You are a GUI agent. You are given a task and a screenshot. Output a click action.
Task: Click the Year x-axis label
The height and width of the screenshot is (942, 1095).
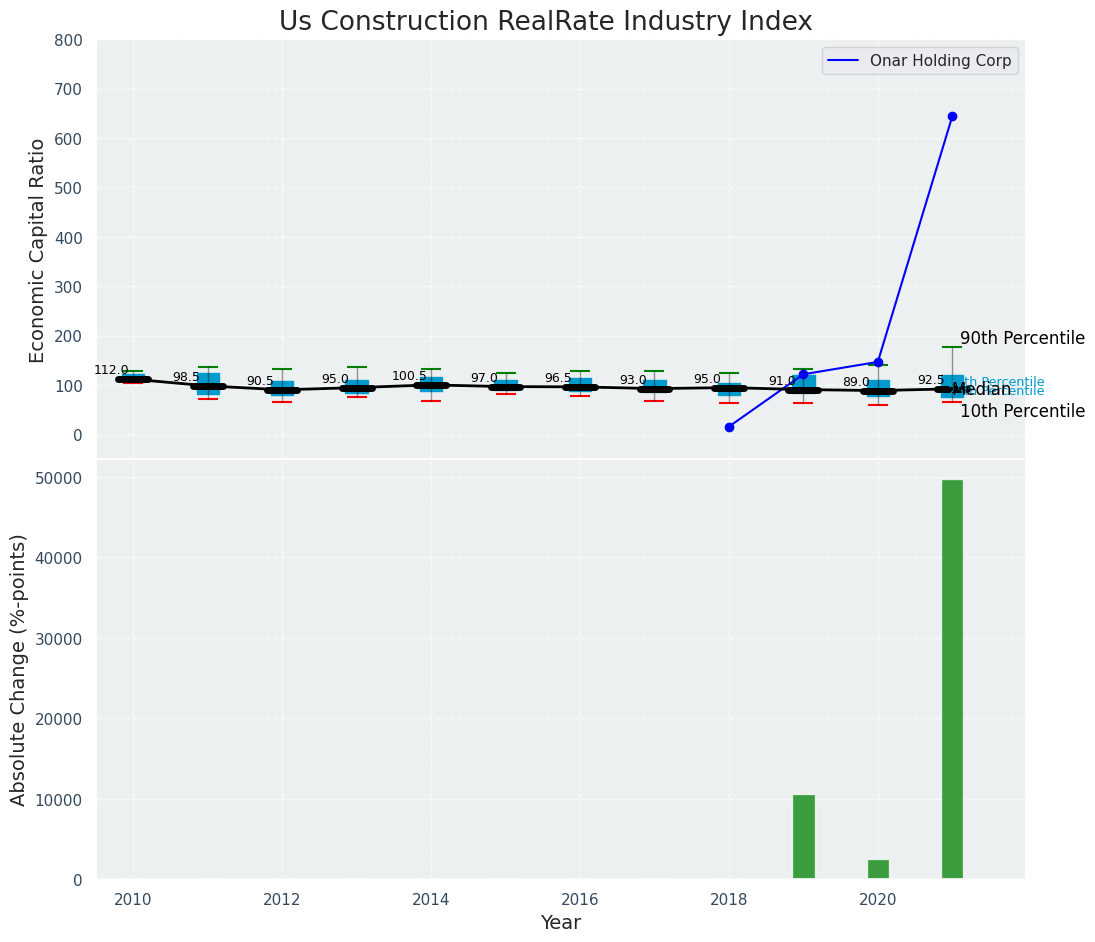tap(560, 923)
